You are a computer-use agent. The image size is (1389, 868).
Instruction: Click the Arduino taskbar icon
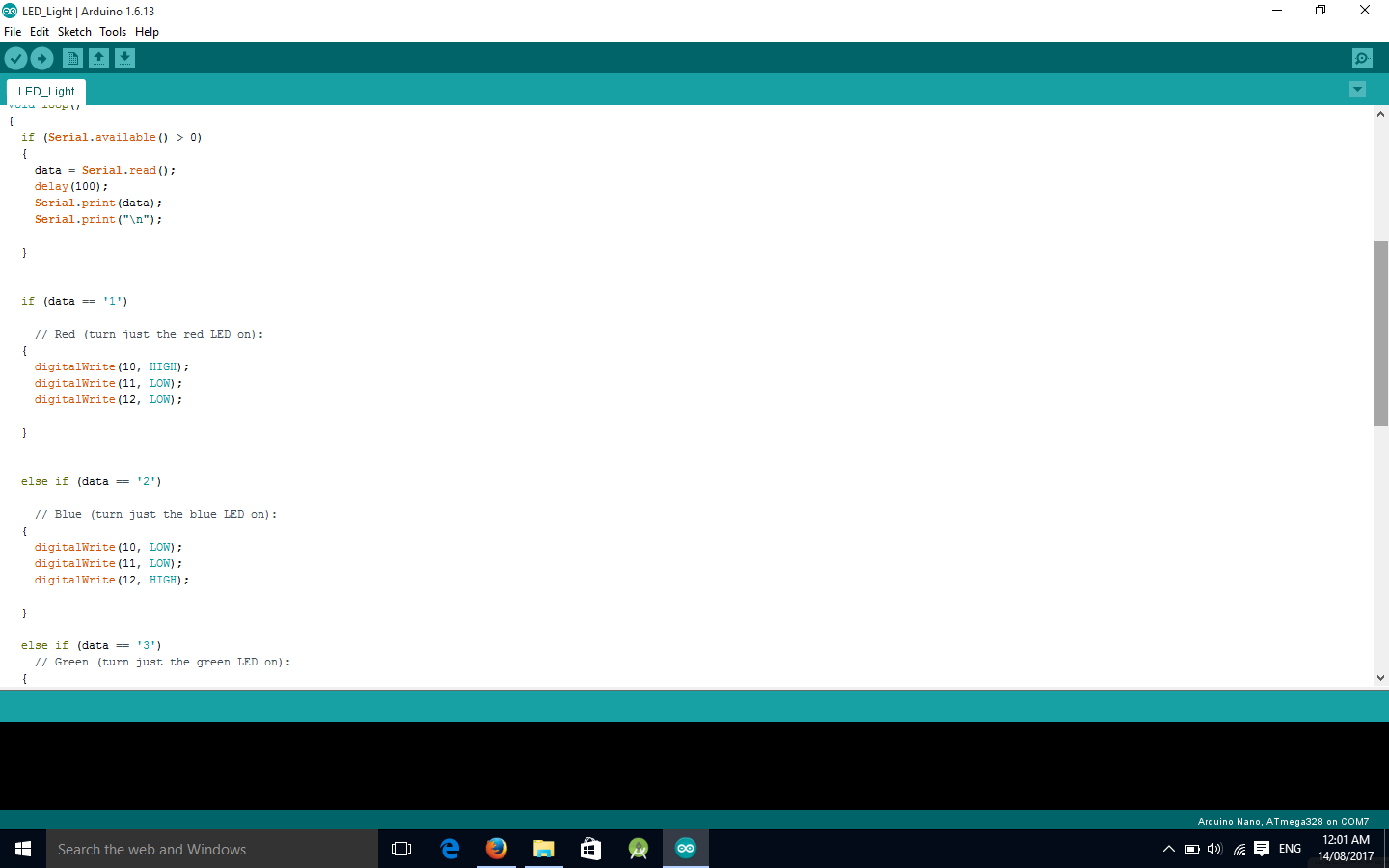686,849
